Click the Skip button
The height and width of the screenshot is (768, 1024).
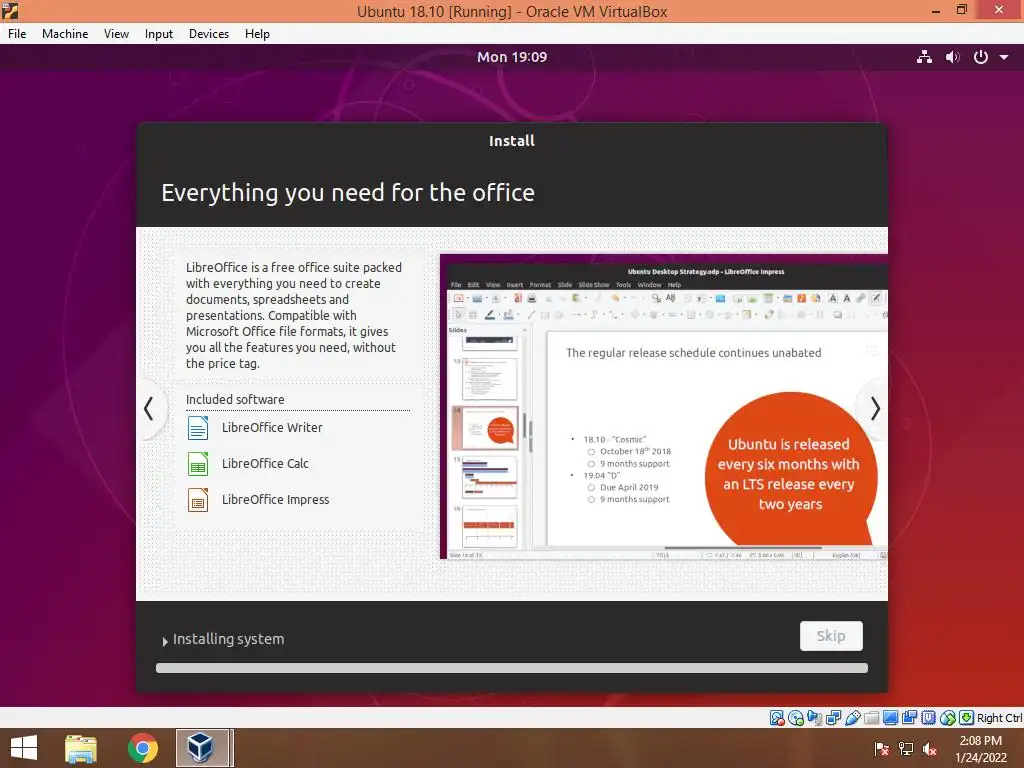click(831, 636)
